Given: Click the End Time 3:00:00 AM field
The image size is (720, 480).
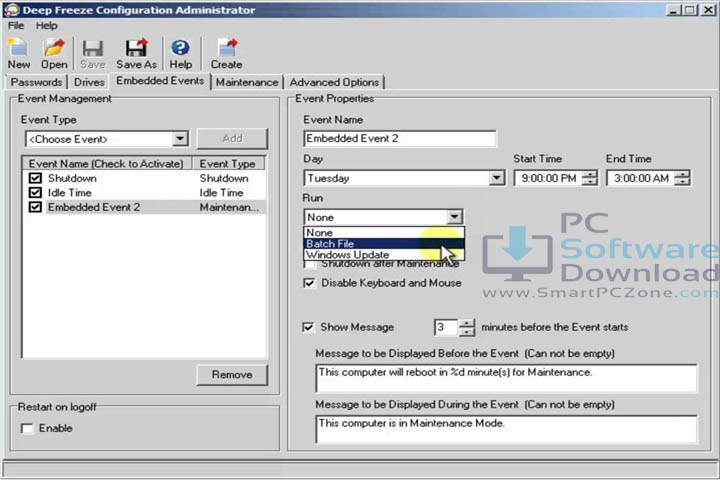Looking at the screenshot, I should point(641,178).
